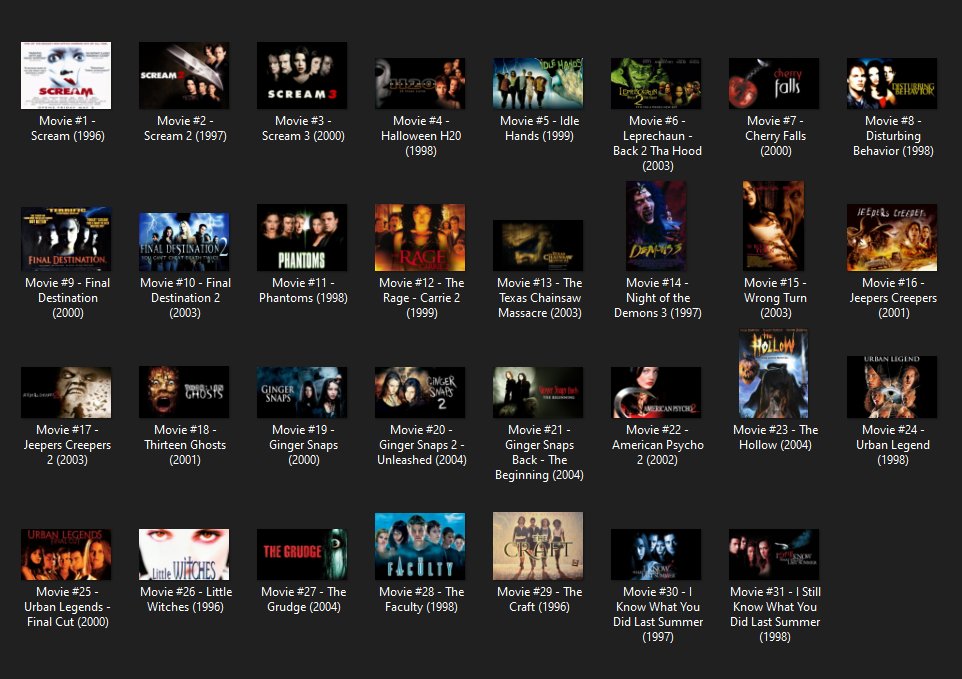Click the label "Movie #1 - Scream (1996)"
This screenshot has width=962, height=679.
(67, 128)
